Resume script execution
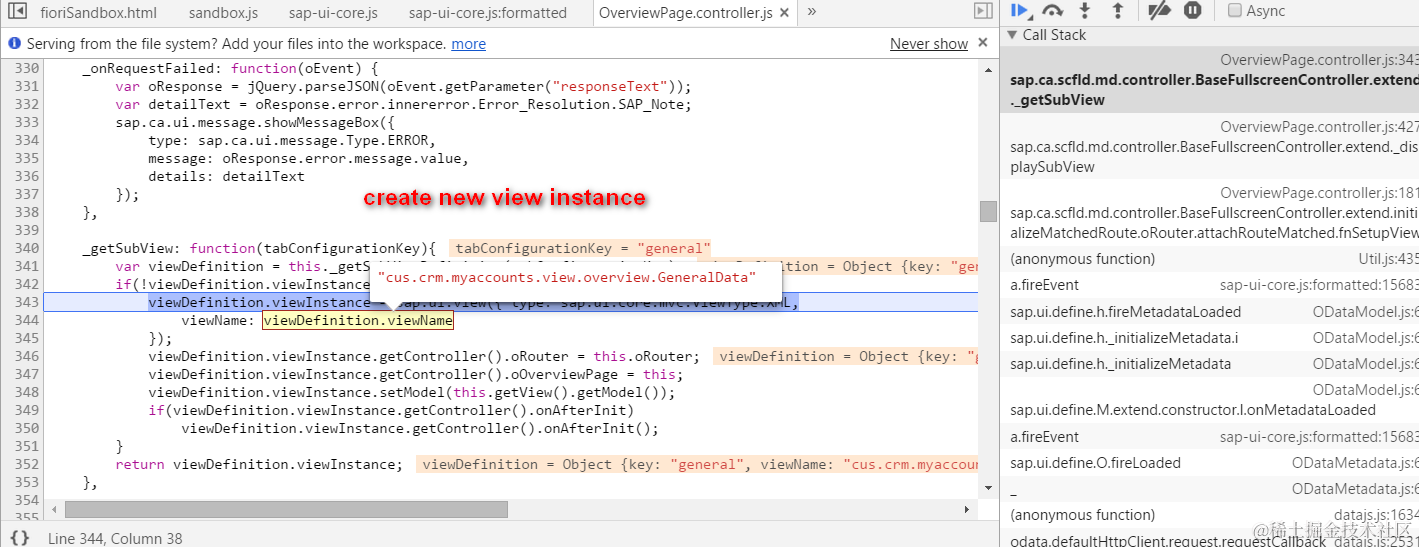The height and width of the screenshot is (547, 1419). point(1020,11)
